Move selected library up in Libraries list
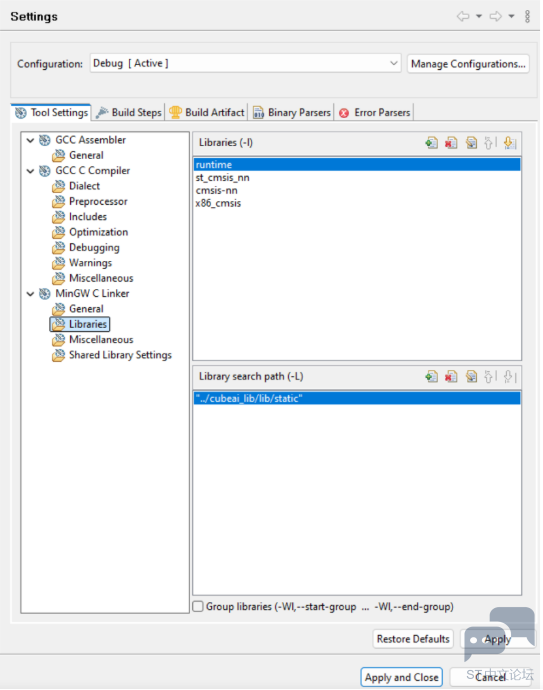The image size is (543, 690). pos(490,143)
